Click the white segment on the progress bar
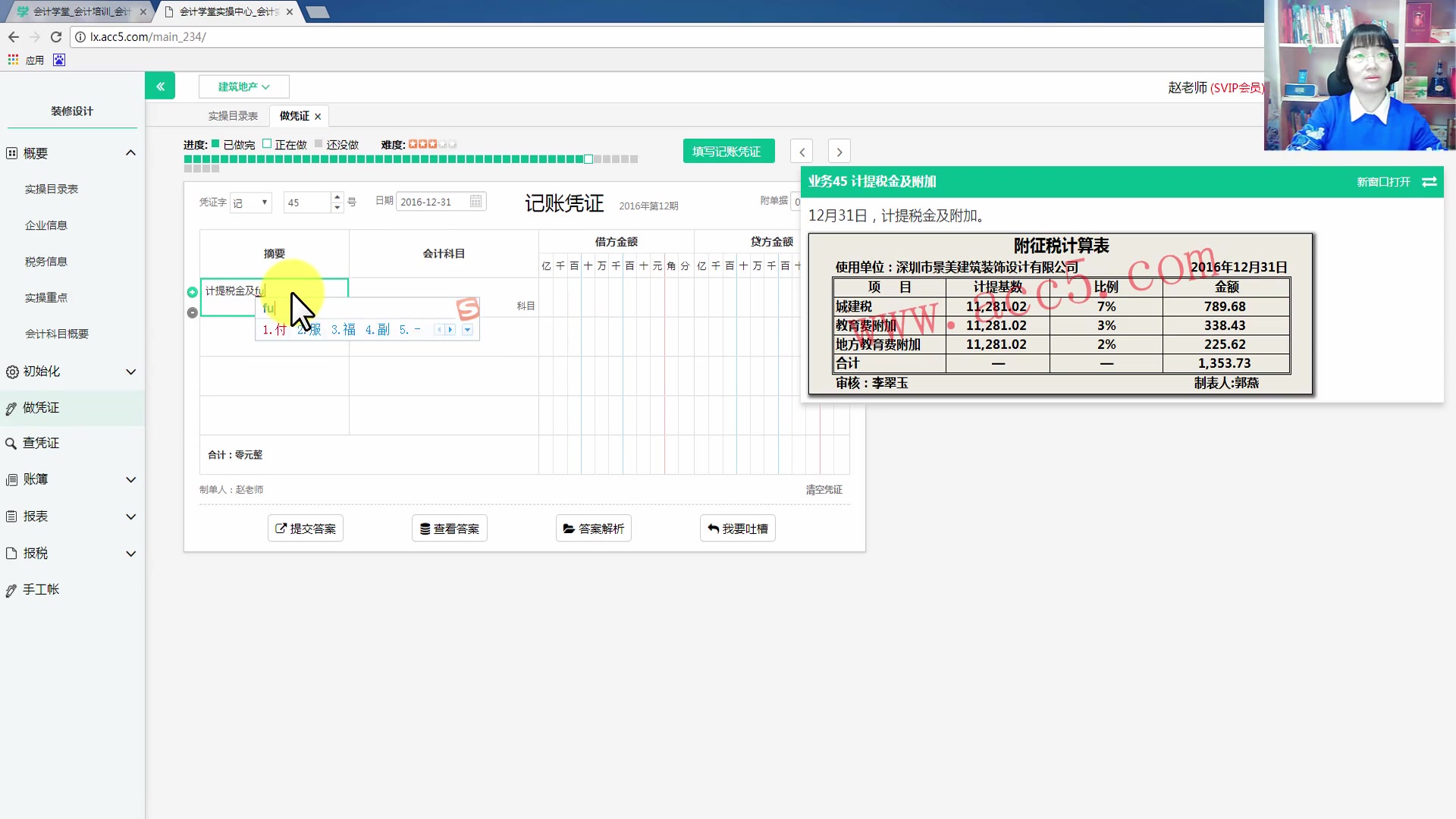The width and height of the screenshot is (1456, 819). 588,158
